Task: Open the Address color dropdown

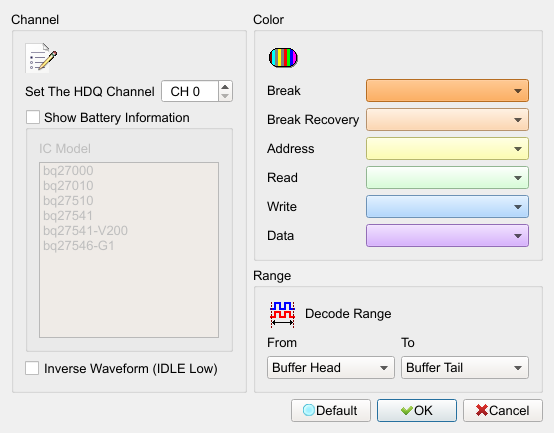Action: pos(447,149)
